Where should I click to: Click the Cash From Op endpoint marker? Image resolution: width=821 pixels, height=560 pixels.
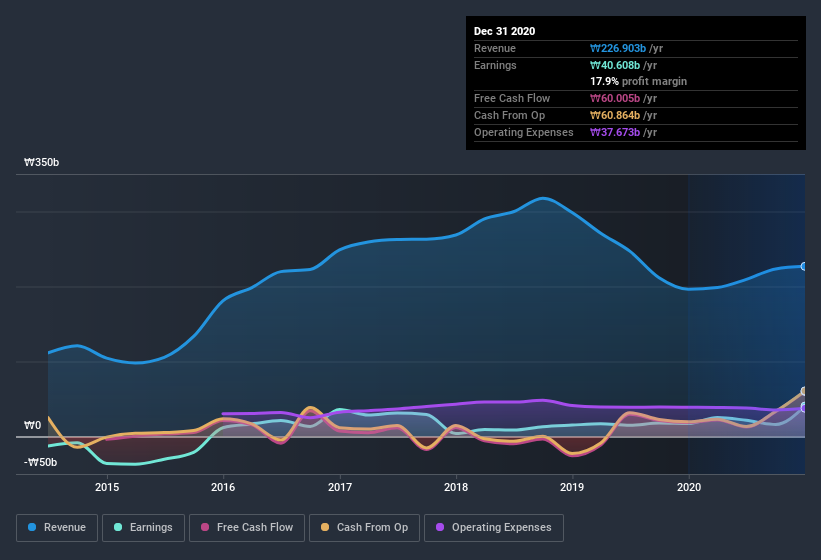(804, 391)
